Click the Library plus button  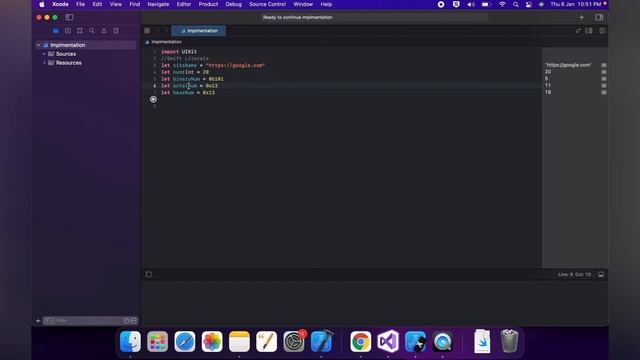point(582,17)
